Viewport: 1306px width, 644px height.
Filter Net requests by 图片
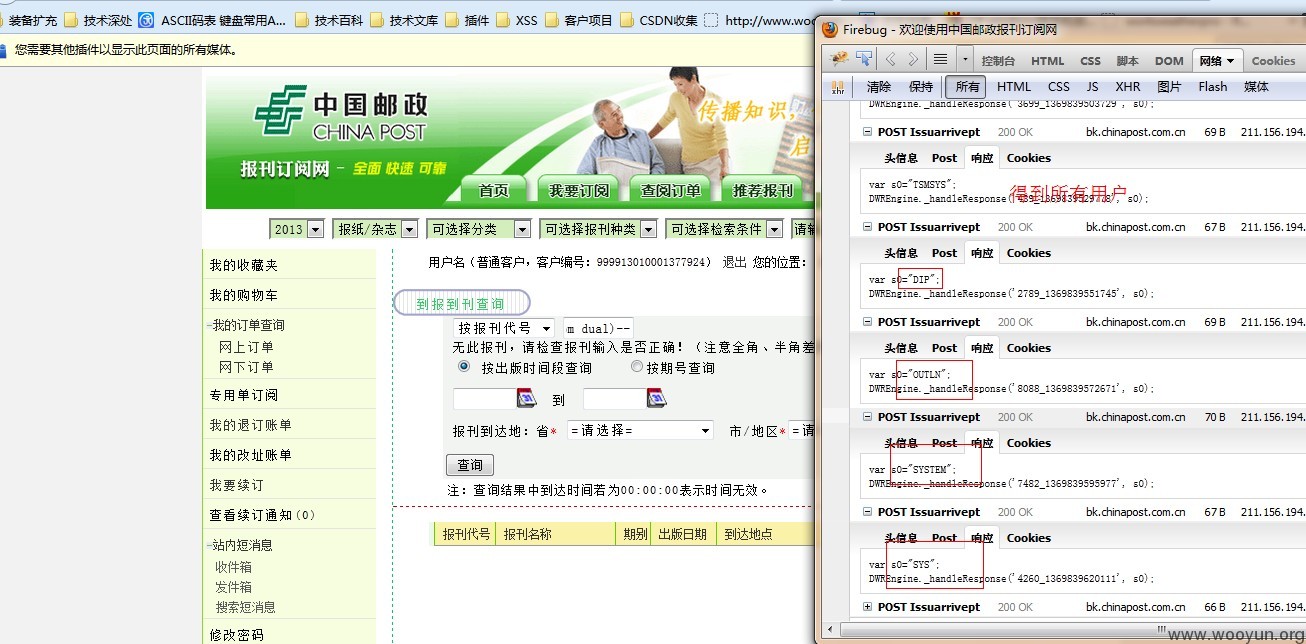pyautogui.click(x=1169, y=87)
